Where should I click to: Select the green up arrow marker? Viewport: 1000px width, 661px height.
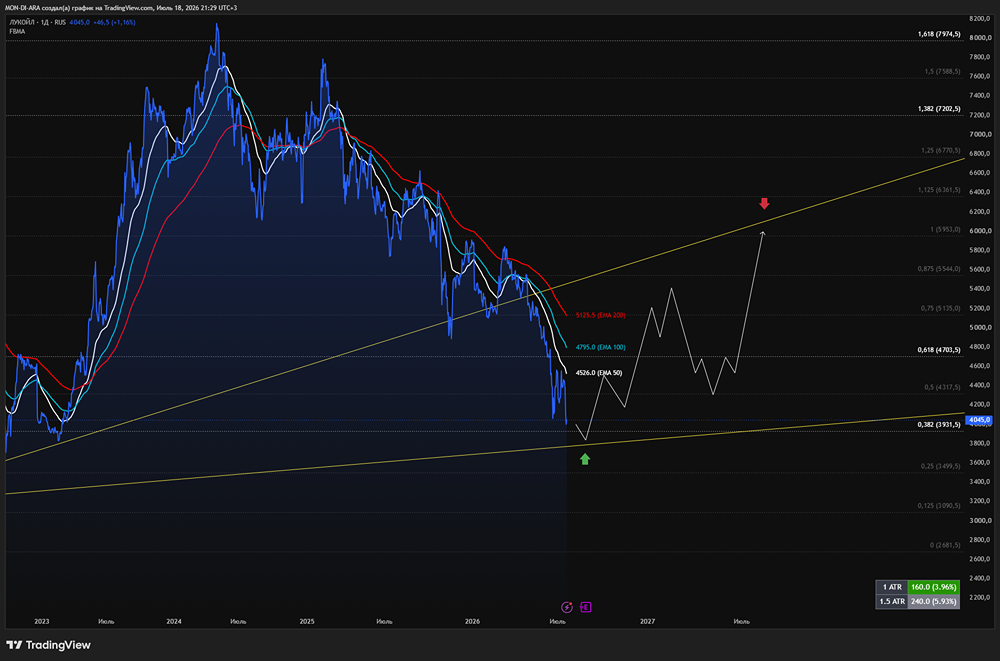point(585,458)
